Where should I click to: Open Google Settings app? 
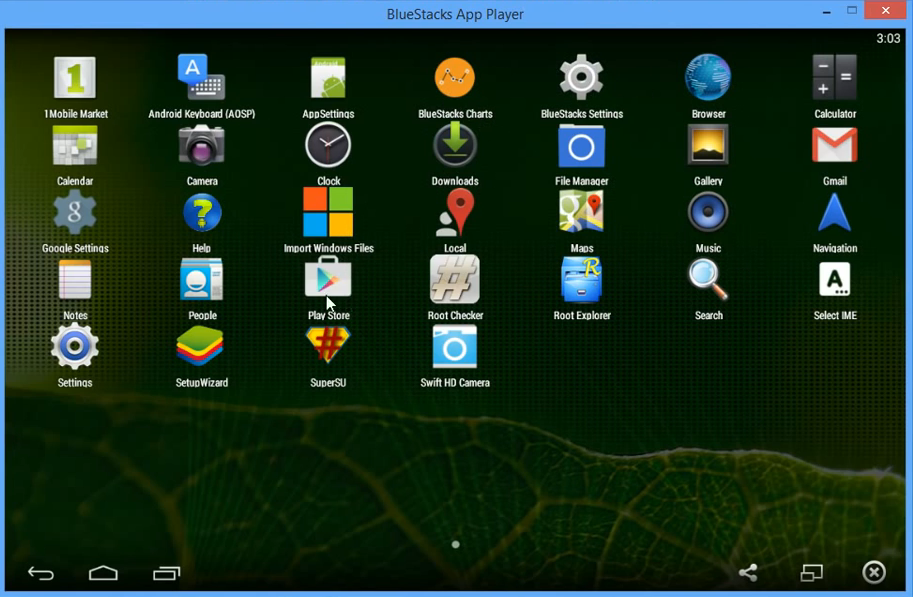(75, 213)
